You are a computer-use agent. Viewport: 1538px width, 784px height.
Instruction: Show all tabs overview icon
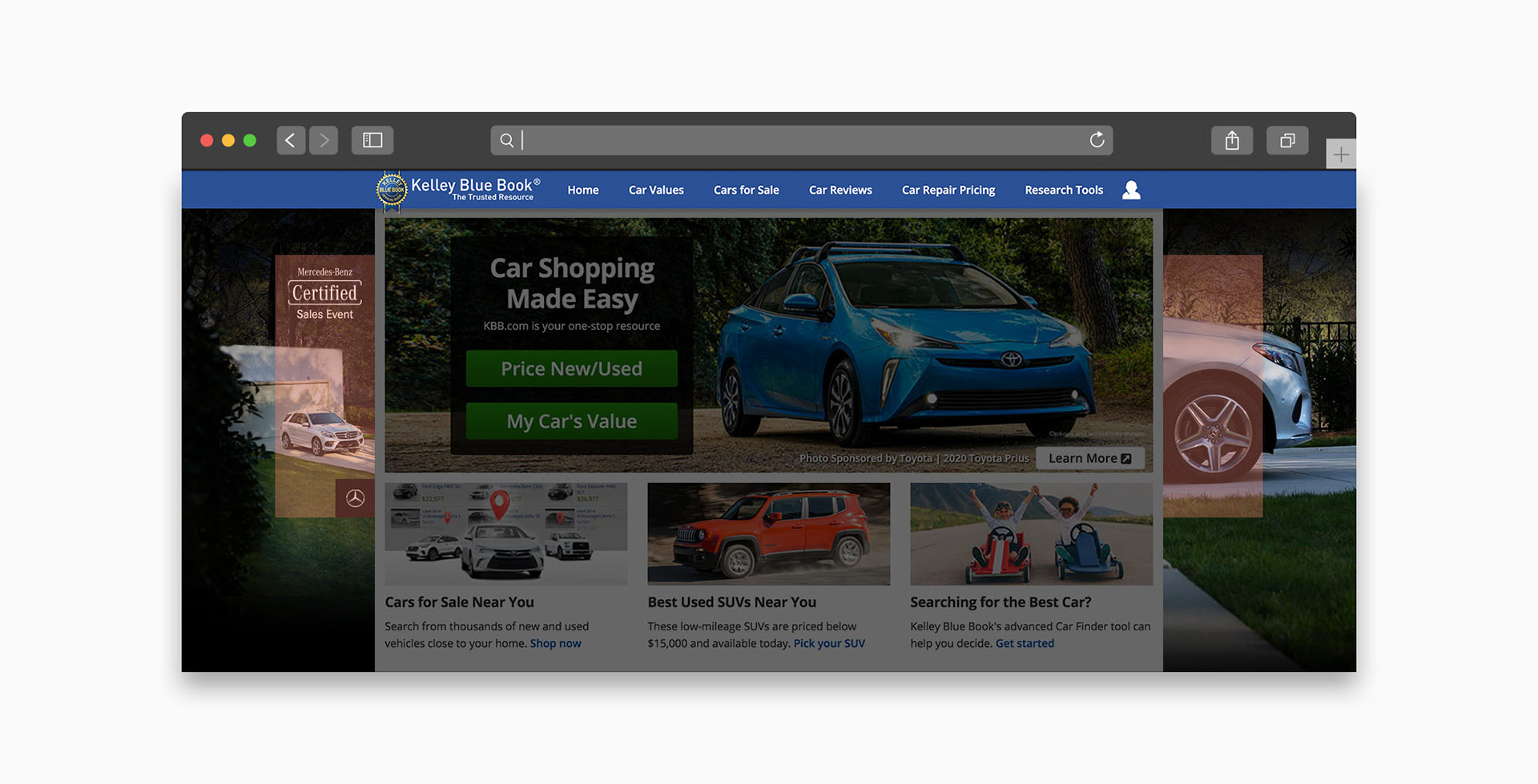1287,140
